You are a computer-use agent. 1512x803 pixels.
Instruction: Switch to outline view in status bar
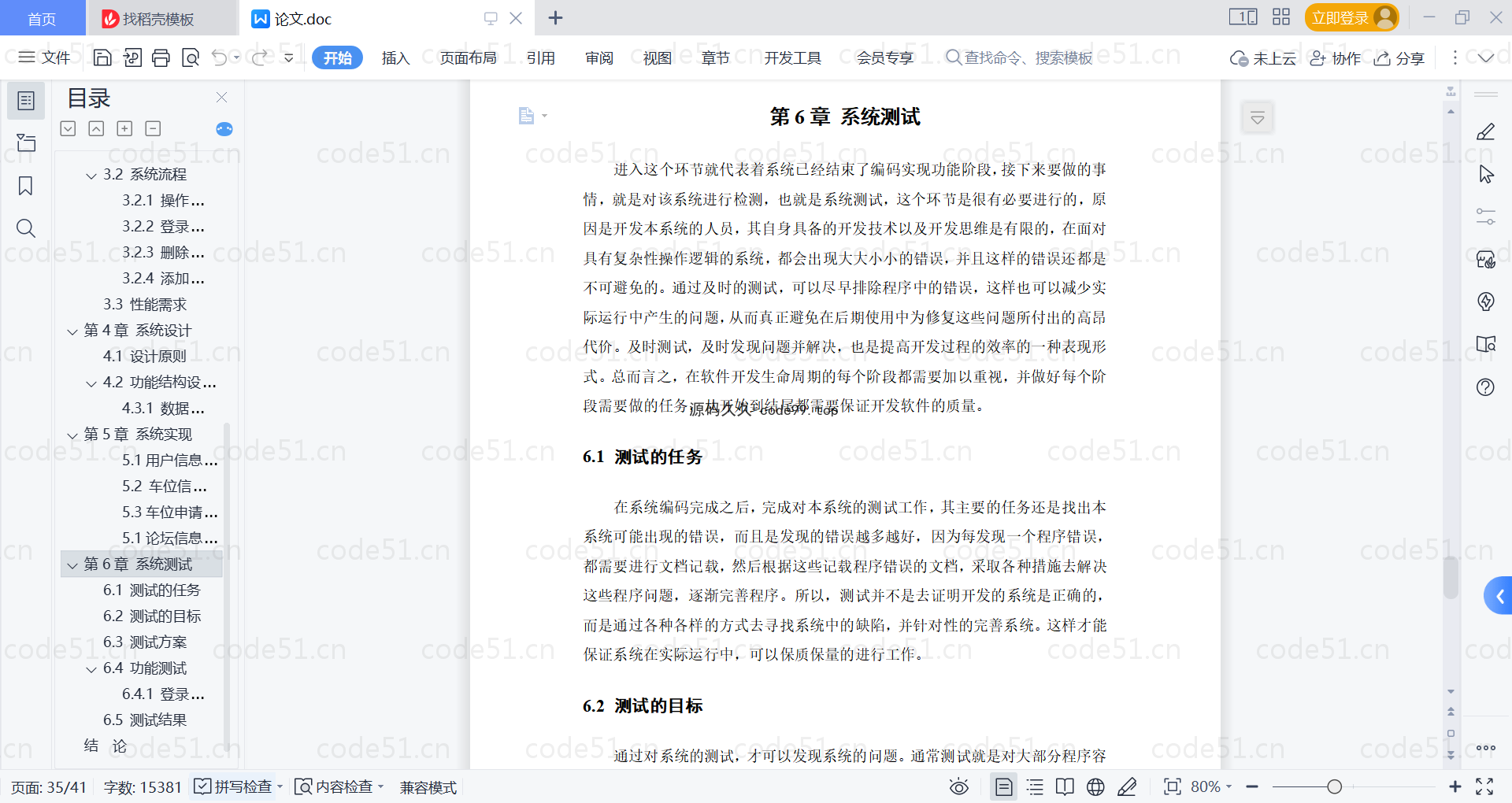coord(1036,786)
